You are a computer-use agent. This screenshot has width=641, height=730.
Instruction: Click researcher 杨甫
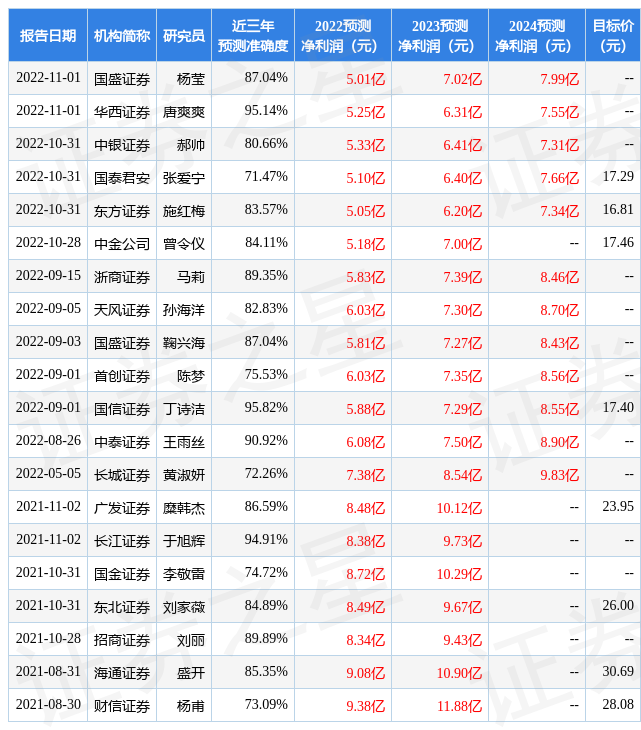(191, 707)
